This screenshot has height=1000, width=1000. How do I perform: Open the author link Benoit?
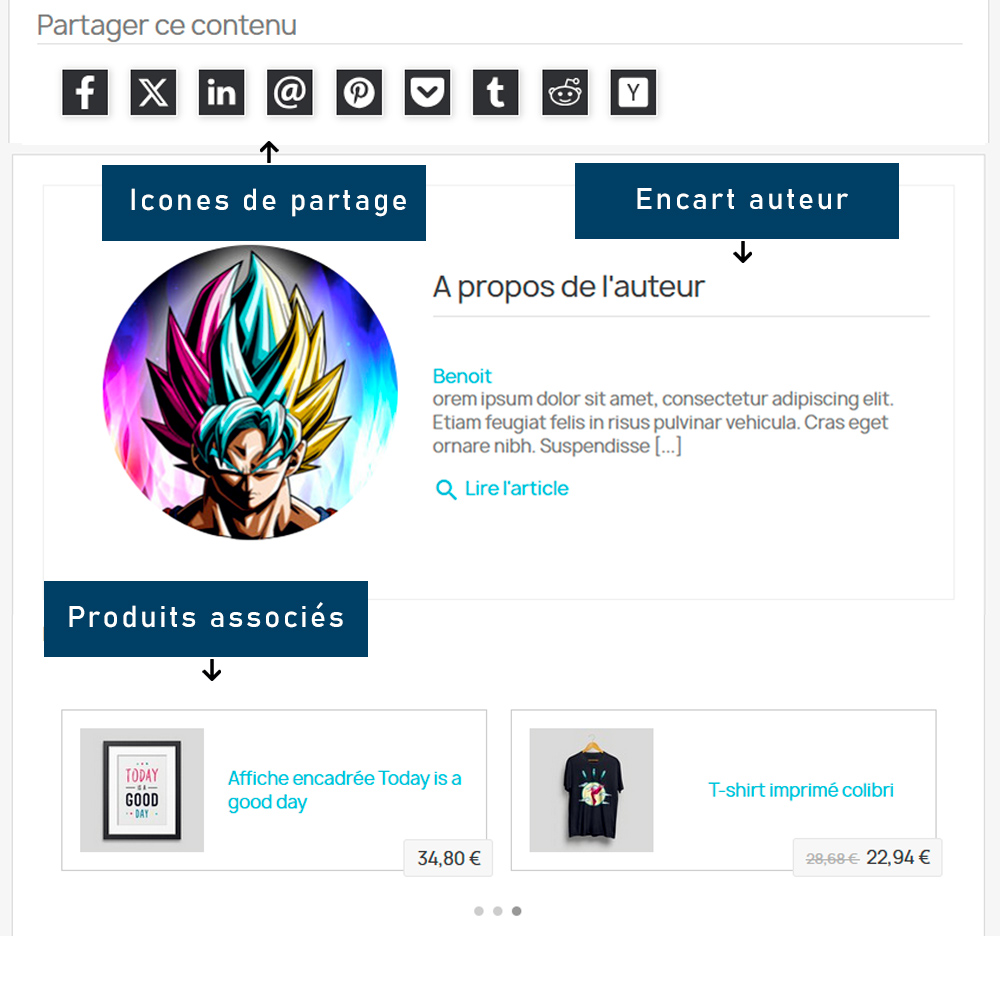point(462,376)
